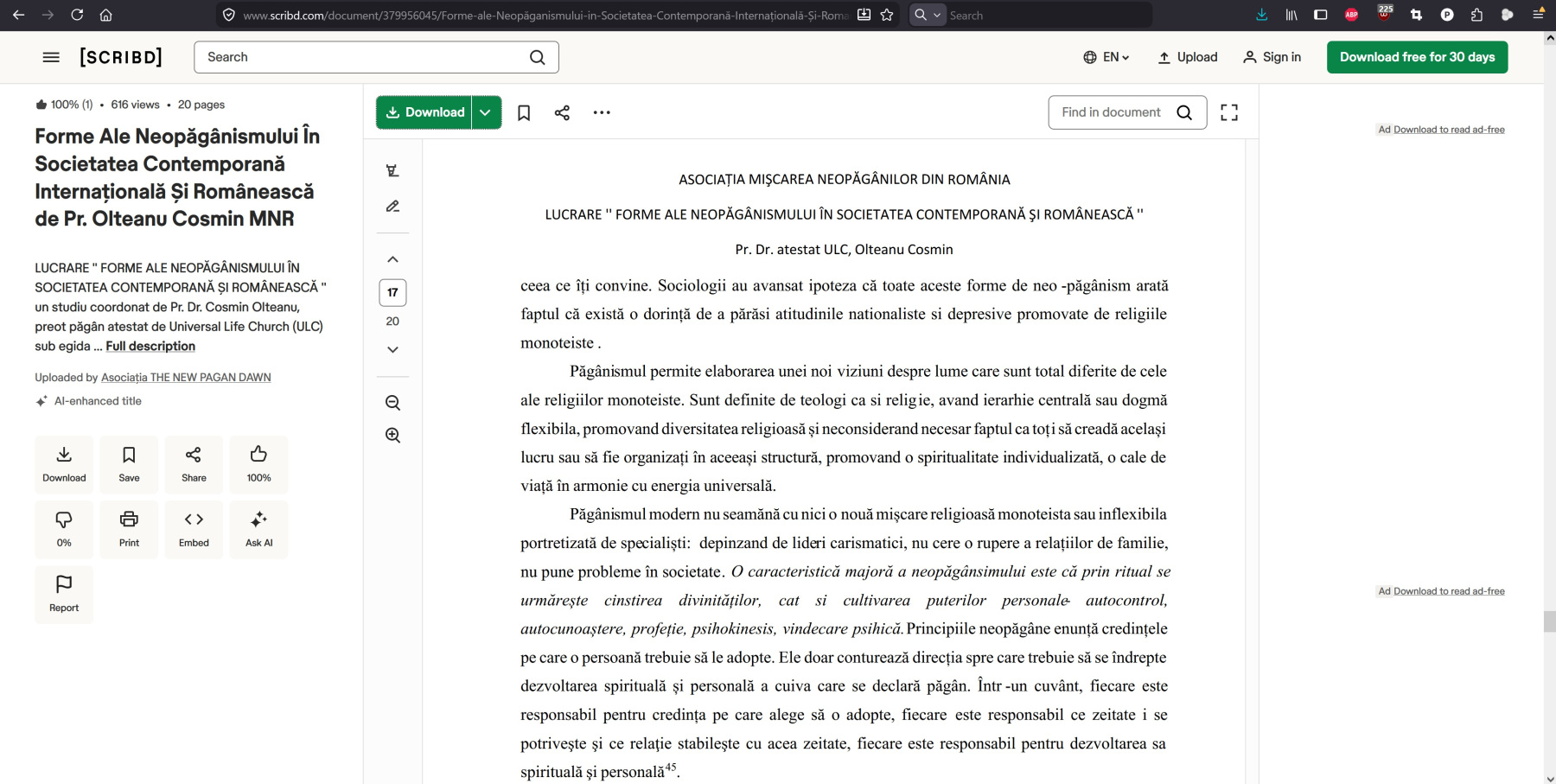1556x784 pixels.
Task: Select the annotate pencil tool
Action: click(392, 207)
